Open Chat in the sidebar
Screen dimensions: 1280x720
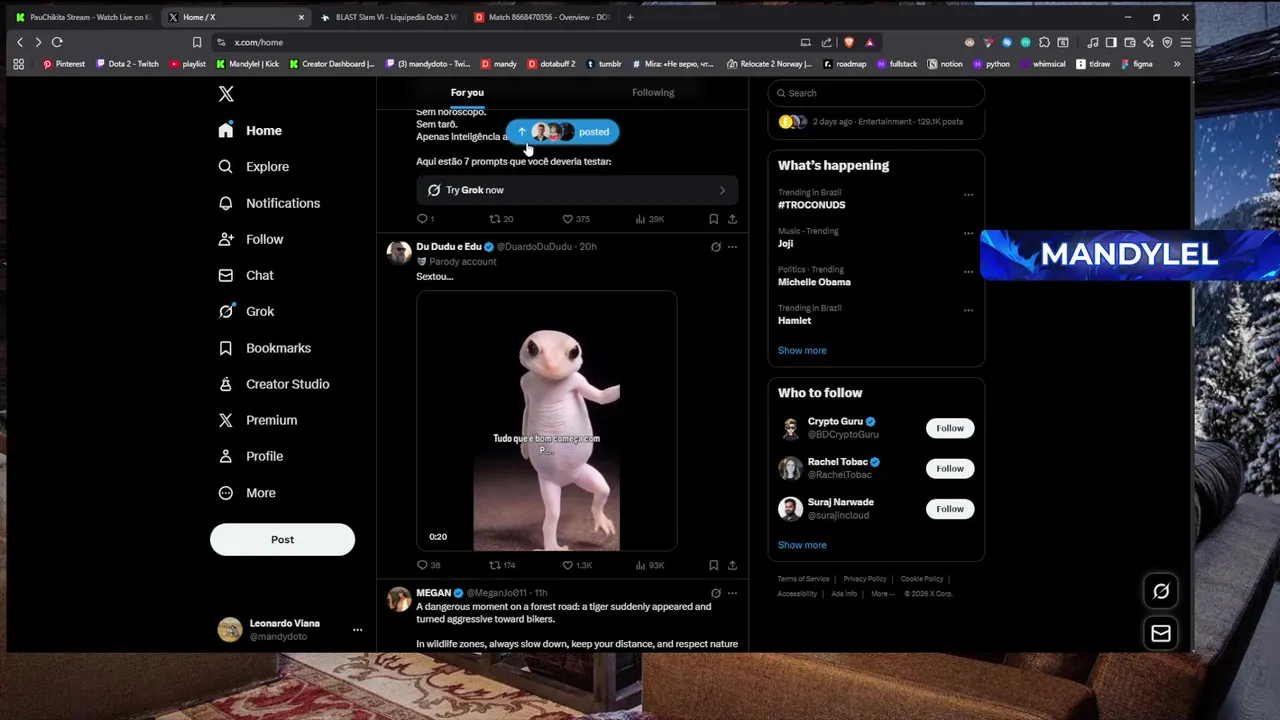(246, 275)
